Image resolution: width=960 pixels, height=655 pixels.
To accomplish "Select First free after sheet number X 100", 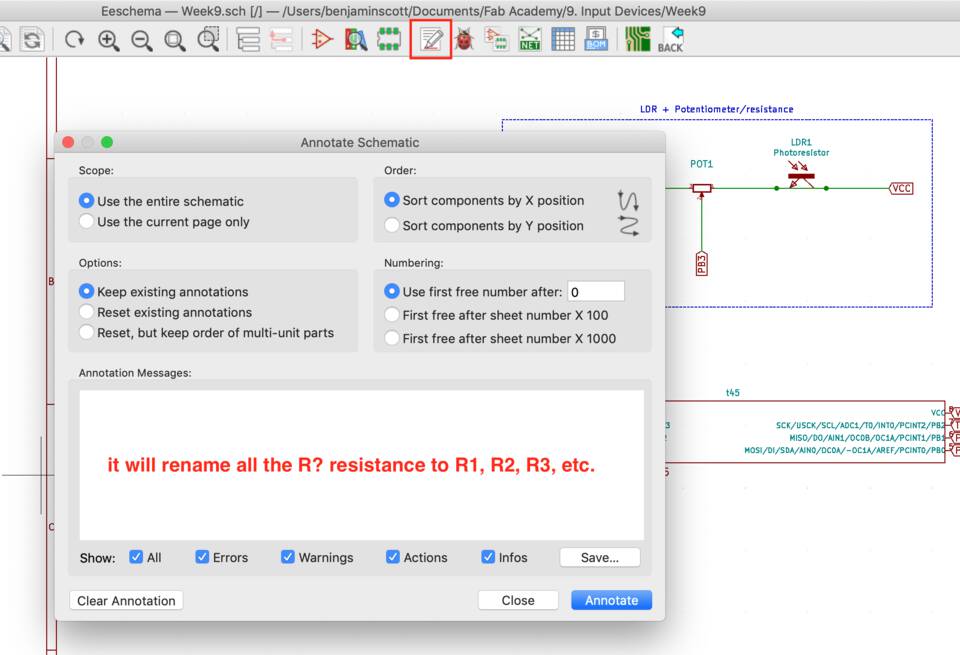I will [x=497, y=315].
